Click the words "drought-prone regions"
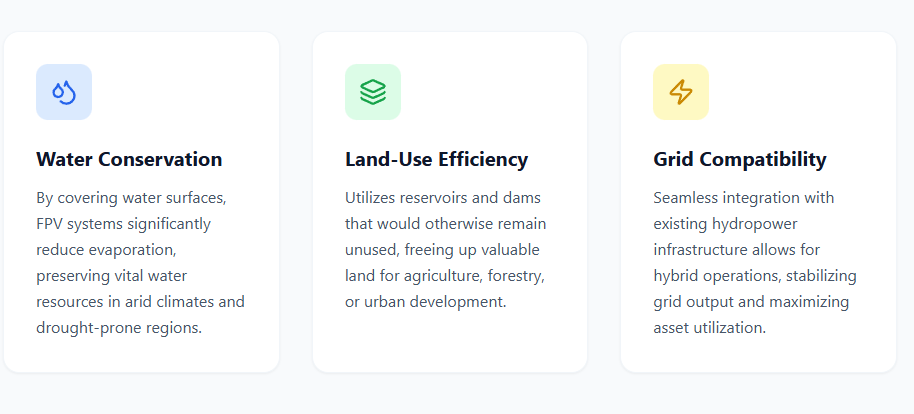 119,327
